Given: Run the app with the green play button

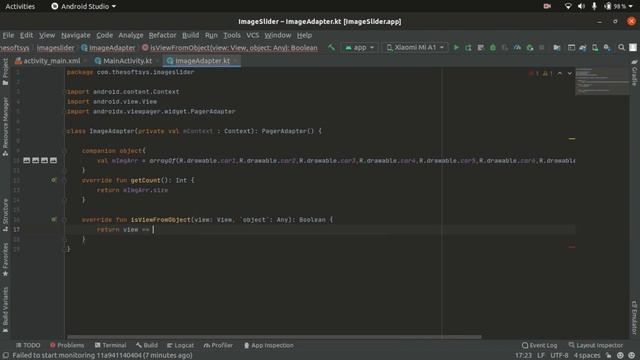Looking at the screenshot, I should click(x=456, y=48).
